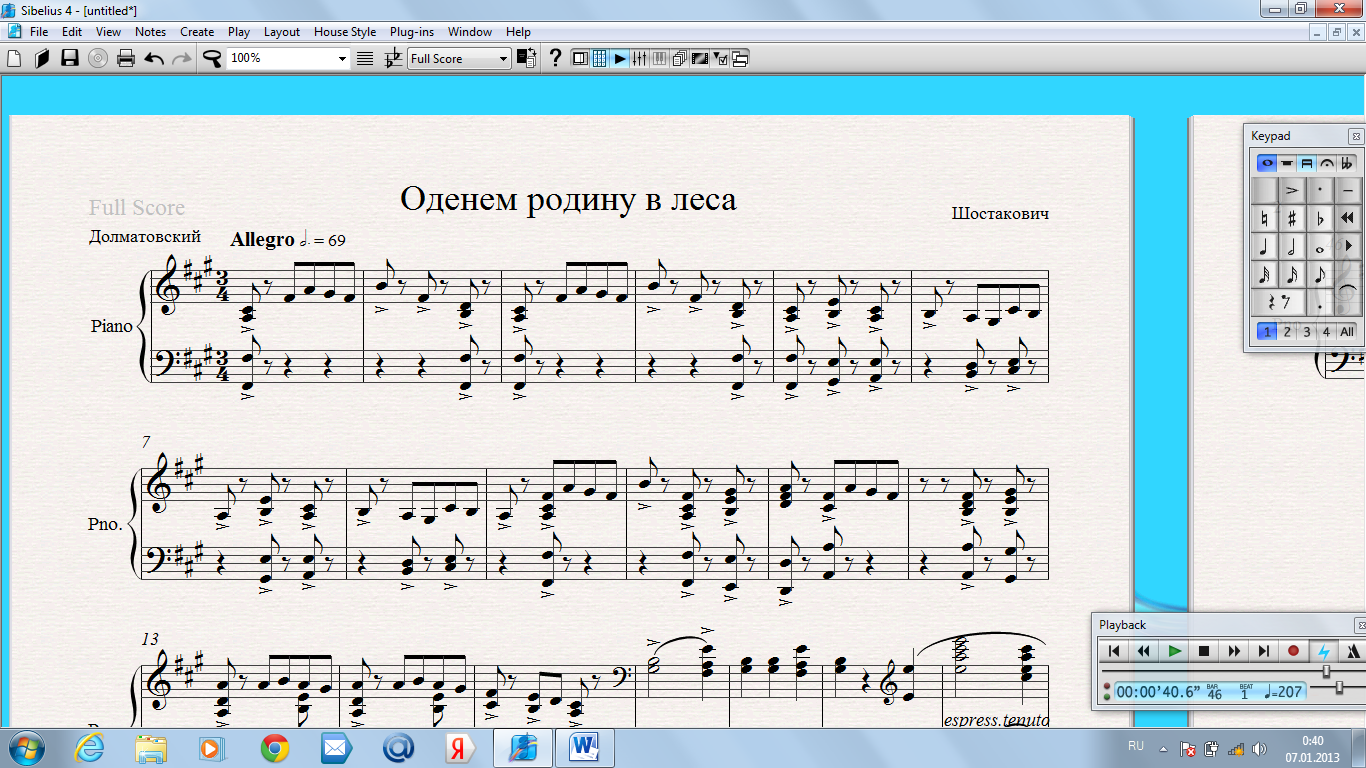
Task: Undo the last action with Undo arrow
Action: [x=154, y=58]
